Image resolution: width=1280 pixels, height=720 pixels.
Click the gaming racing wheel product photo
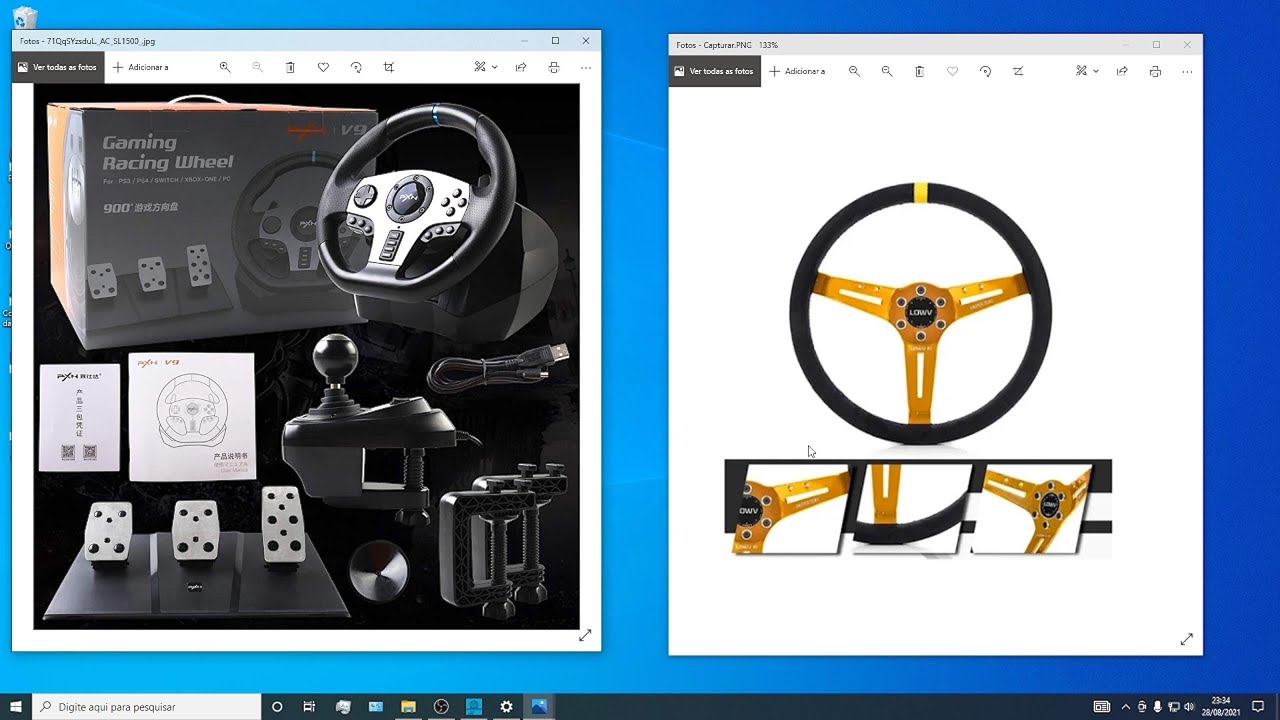click(x=306, y=356)
